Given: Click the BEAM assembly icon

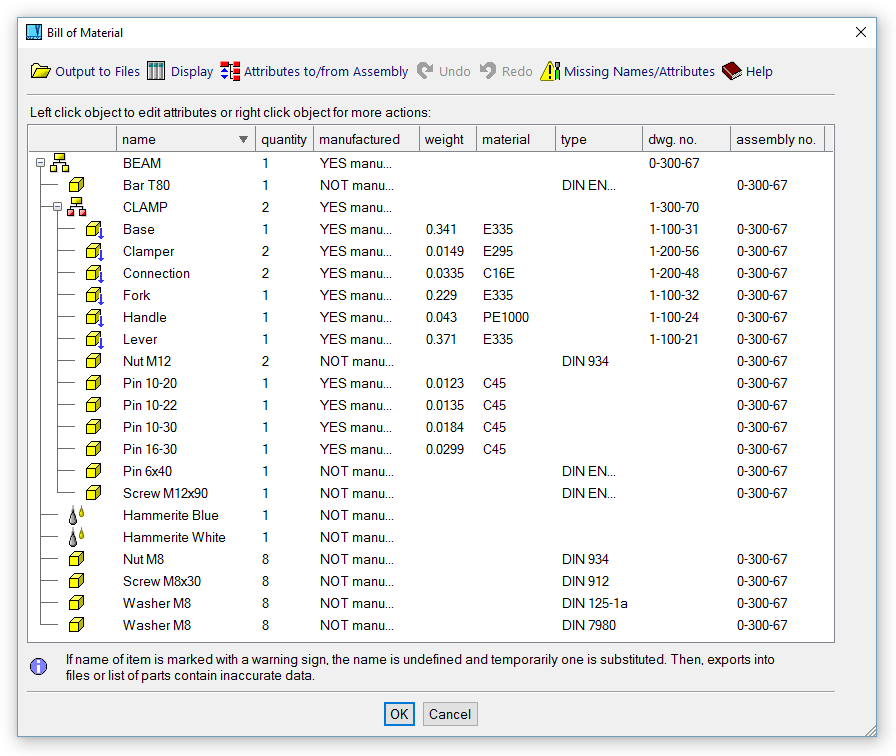Looking at the screenshot, I should tap(60, 163).
